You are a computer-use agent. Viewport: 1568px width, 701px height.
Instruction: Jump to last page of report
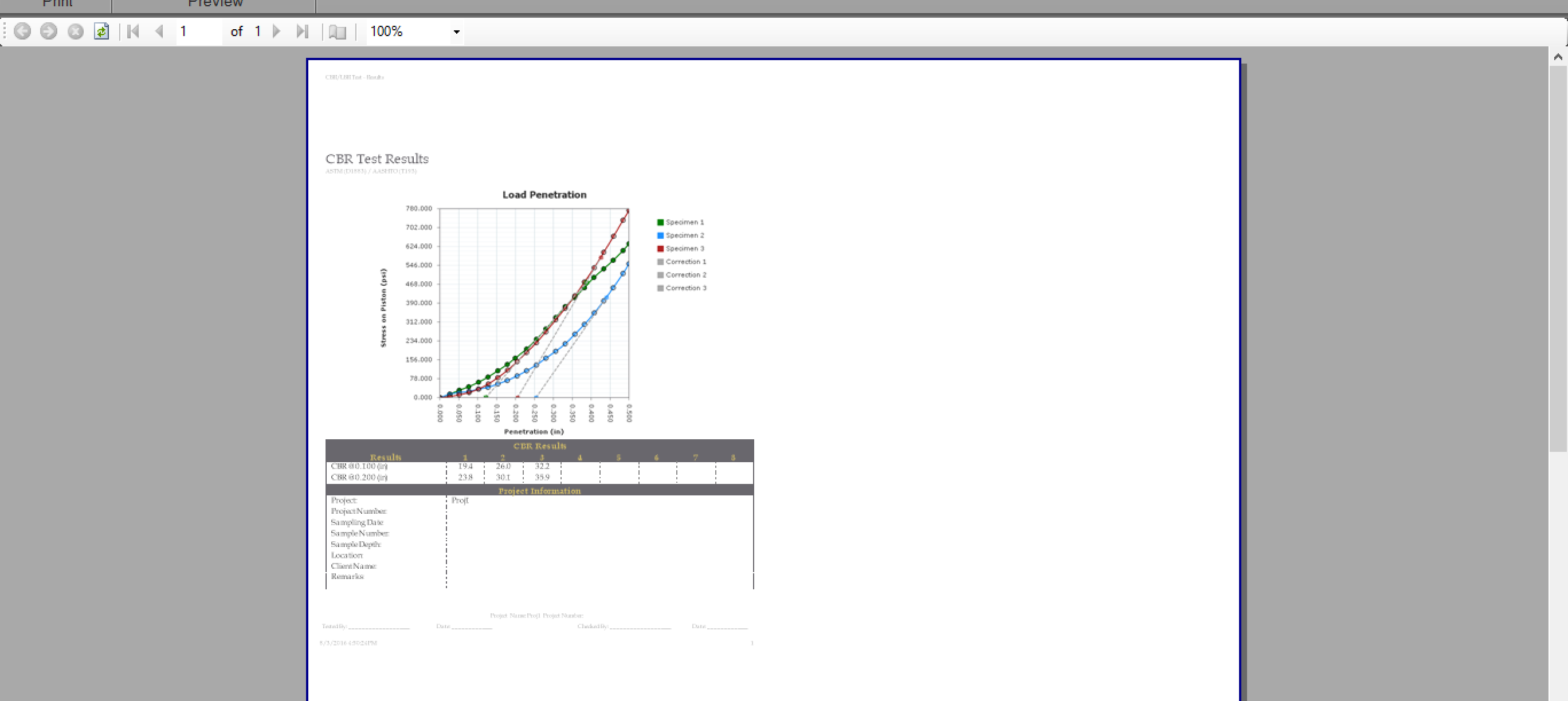pyautogui.click(x=303, y=31)
